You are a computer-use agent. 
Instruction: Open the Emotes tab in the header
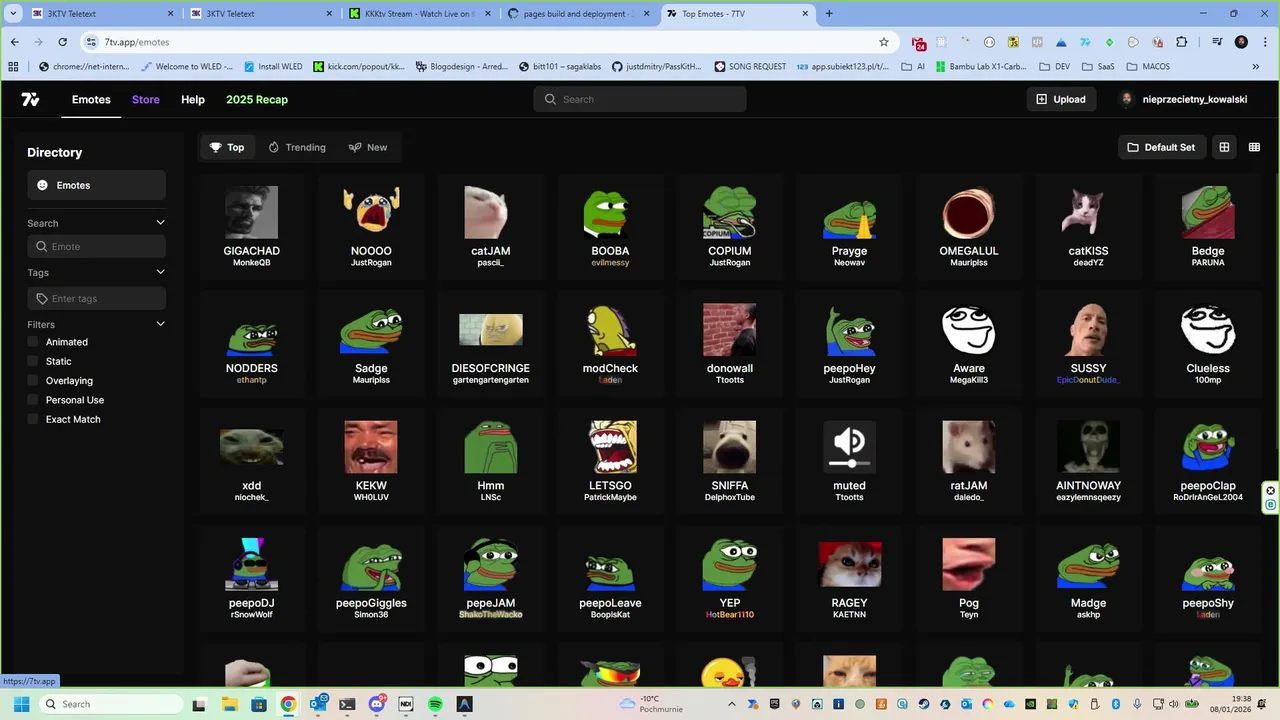coord(91,99)
